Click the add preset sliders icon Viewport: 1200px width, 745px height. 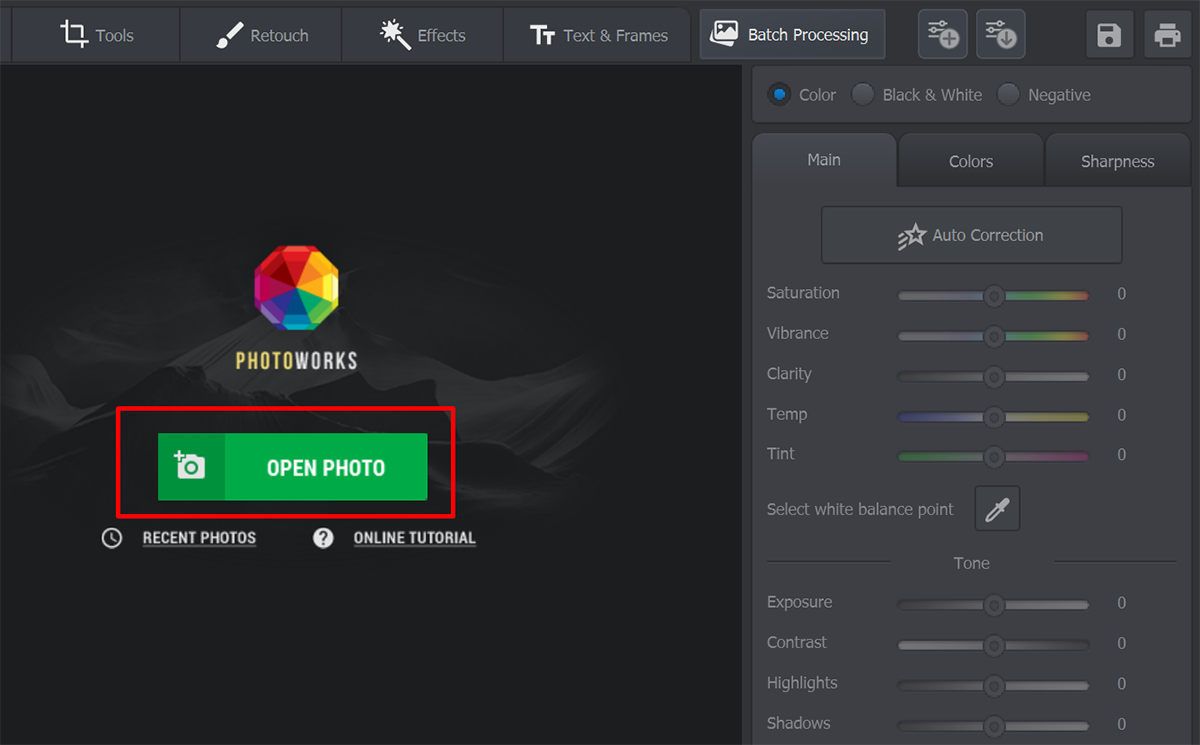click(942, 36)
